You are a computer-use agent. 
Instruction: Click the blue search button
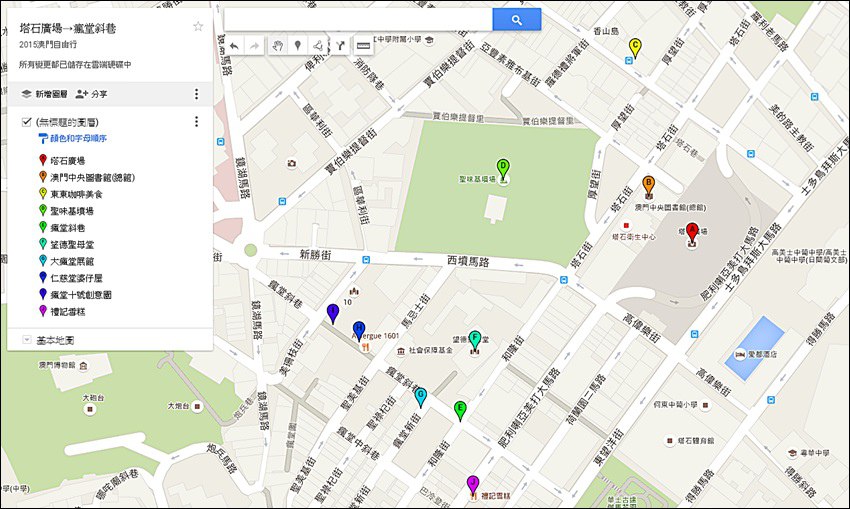pyautogui.click(x=516, y=19)
